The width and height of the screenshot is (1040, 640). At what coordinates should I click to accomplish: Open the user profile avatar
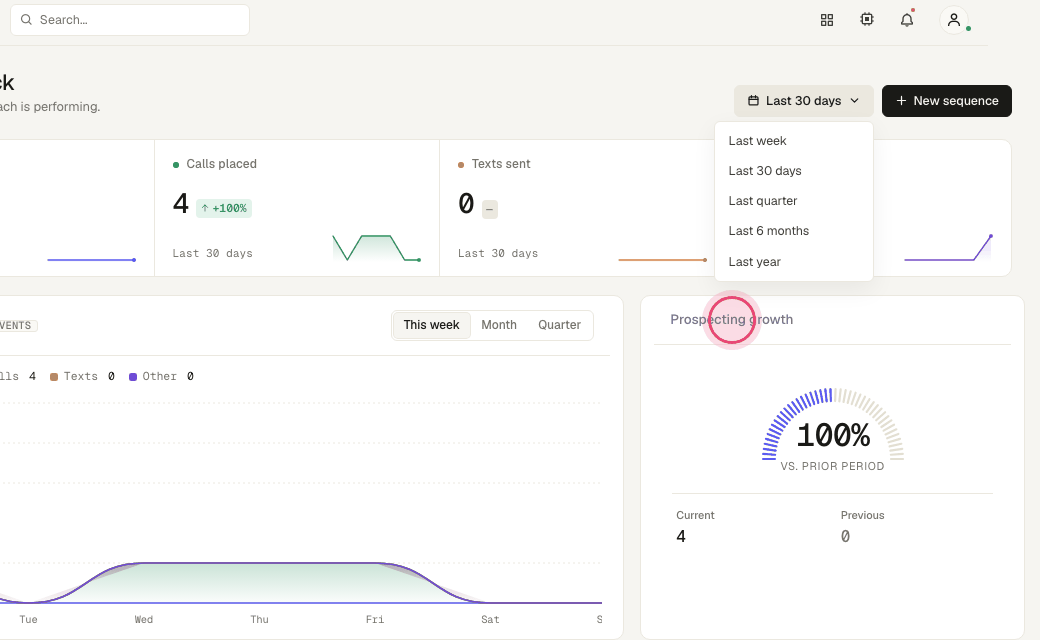tap(954, 20)
